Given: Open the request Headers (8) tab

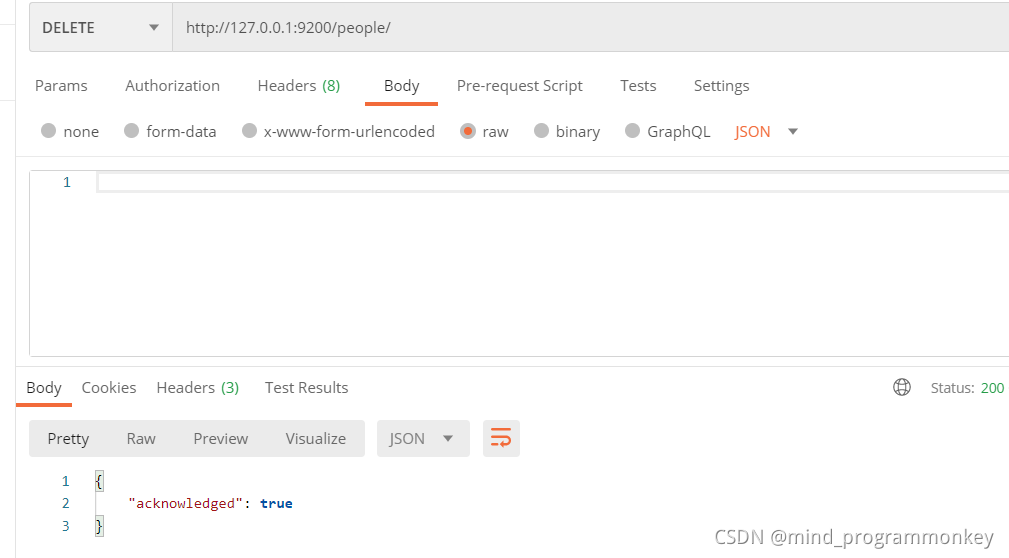Looking at the screenshot, I should click(299, 86).
